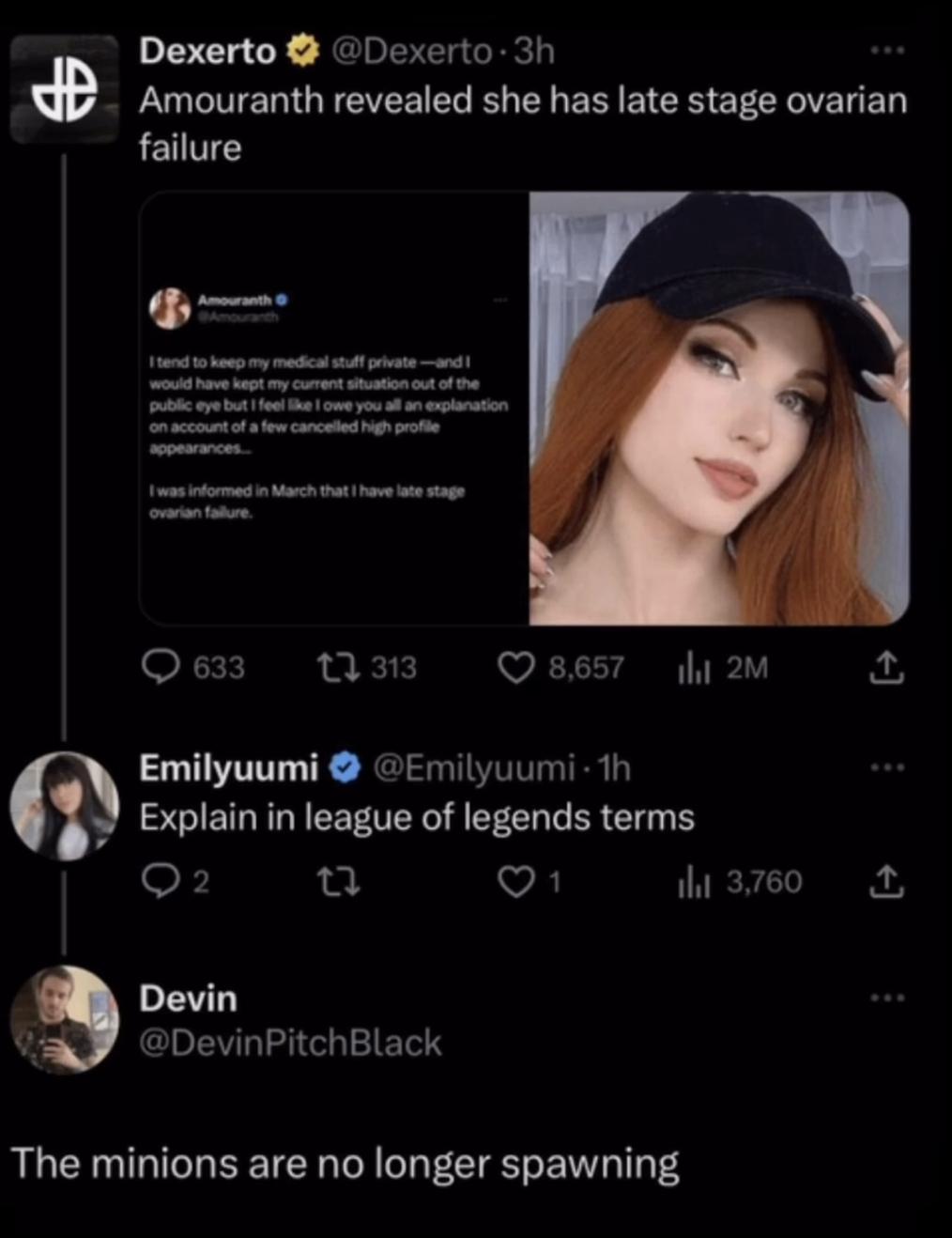952x1238 pixels.
Task: View analytics on Dexerto tweet
Action: 693,668
